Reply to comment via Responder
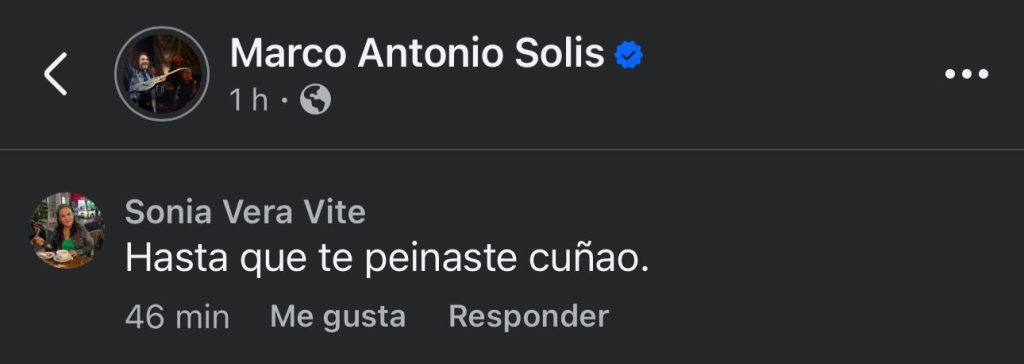Viewport: 1024px width, 364px height. (529, 317)
